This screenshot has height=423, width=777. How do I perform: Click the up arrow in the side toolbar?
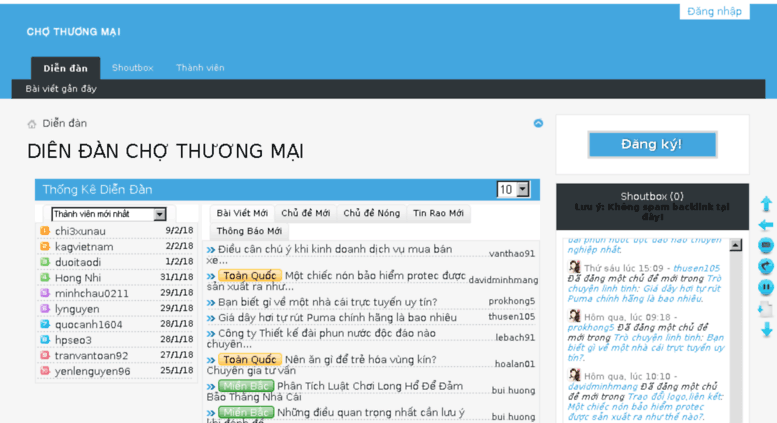[766, 204]
